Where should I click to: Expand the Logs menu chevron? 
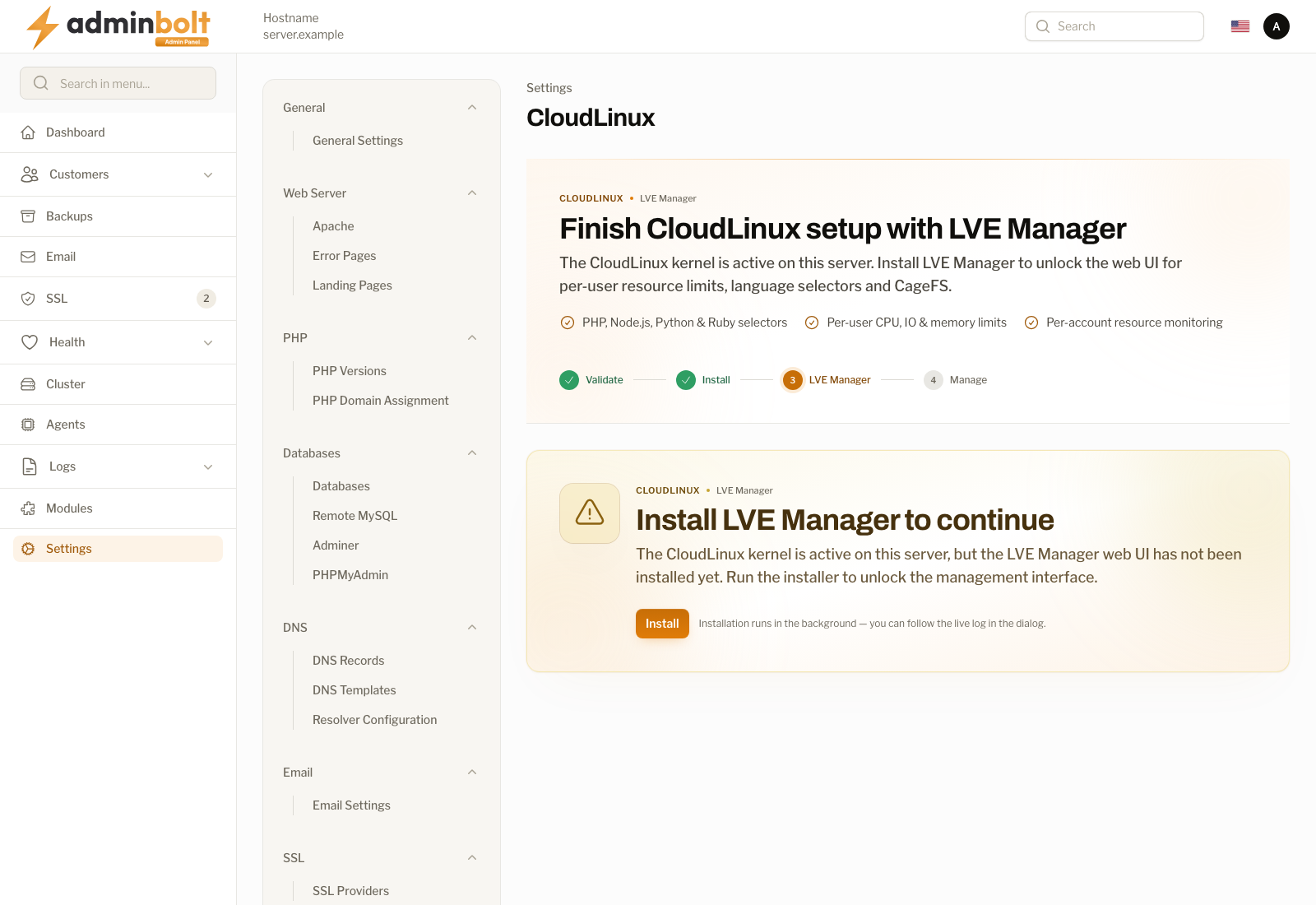[208, 466]
